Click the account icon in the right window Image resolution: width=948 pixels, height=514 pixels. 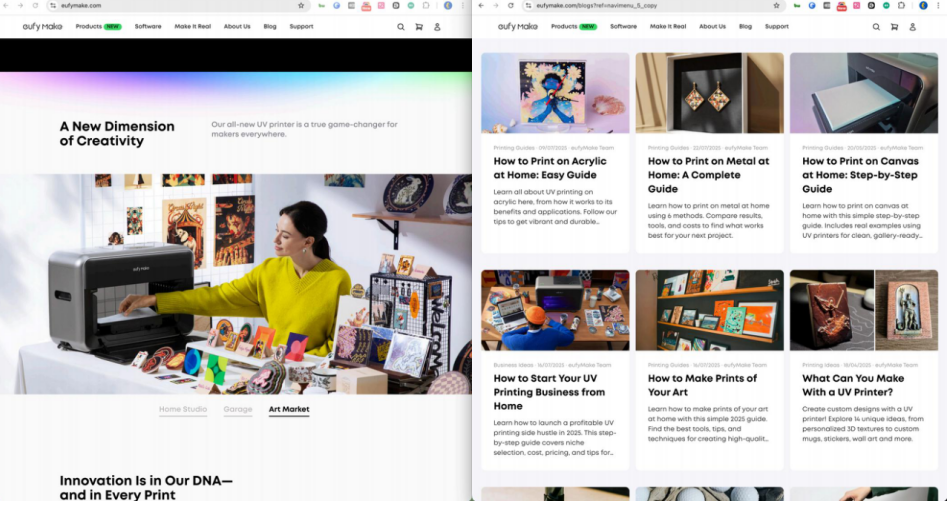pyautogui.click(x=912, y=27)
